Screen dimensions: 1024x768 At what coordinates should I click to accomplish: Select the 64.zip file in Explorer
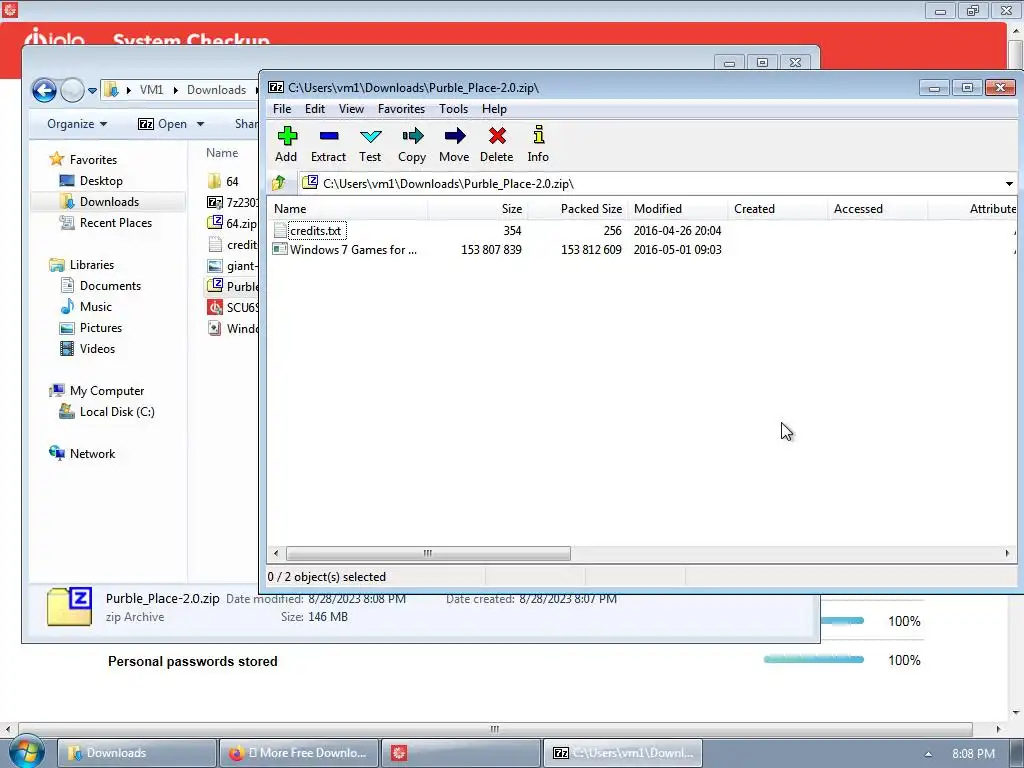pos(232,223)
